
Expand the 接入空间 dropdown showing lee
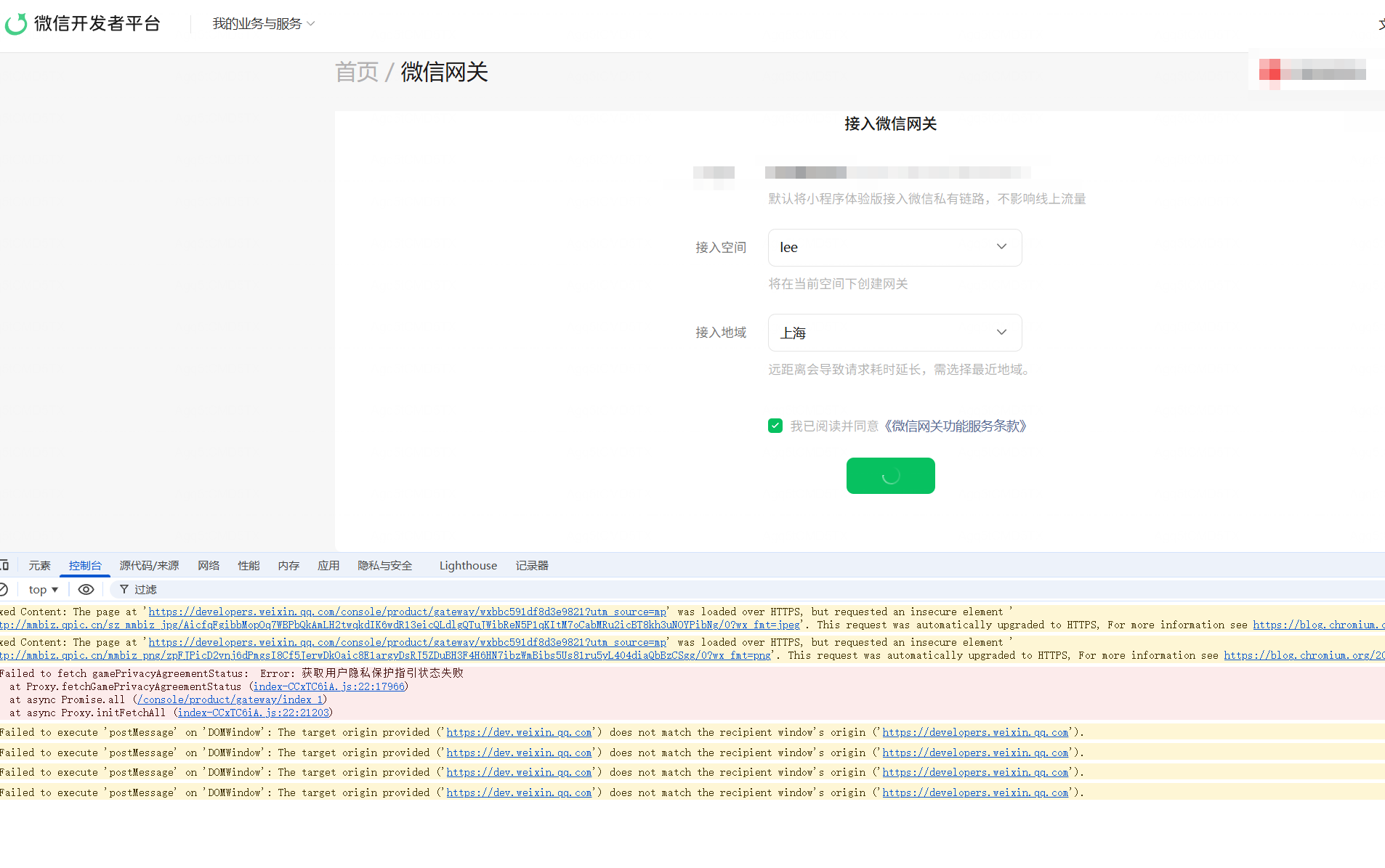895,248
